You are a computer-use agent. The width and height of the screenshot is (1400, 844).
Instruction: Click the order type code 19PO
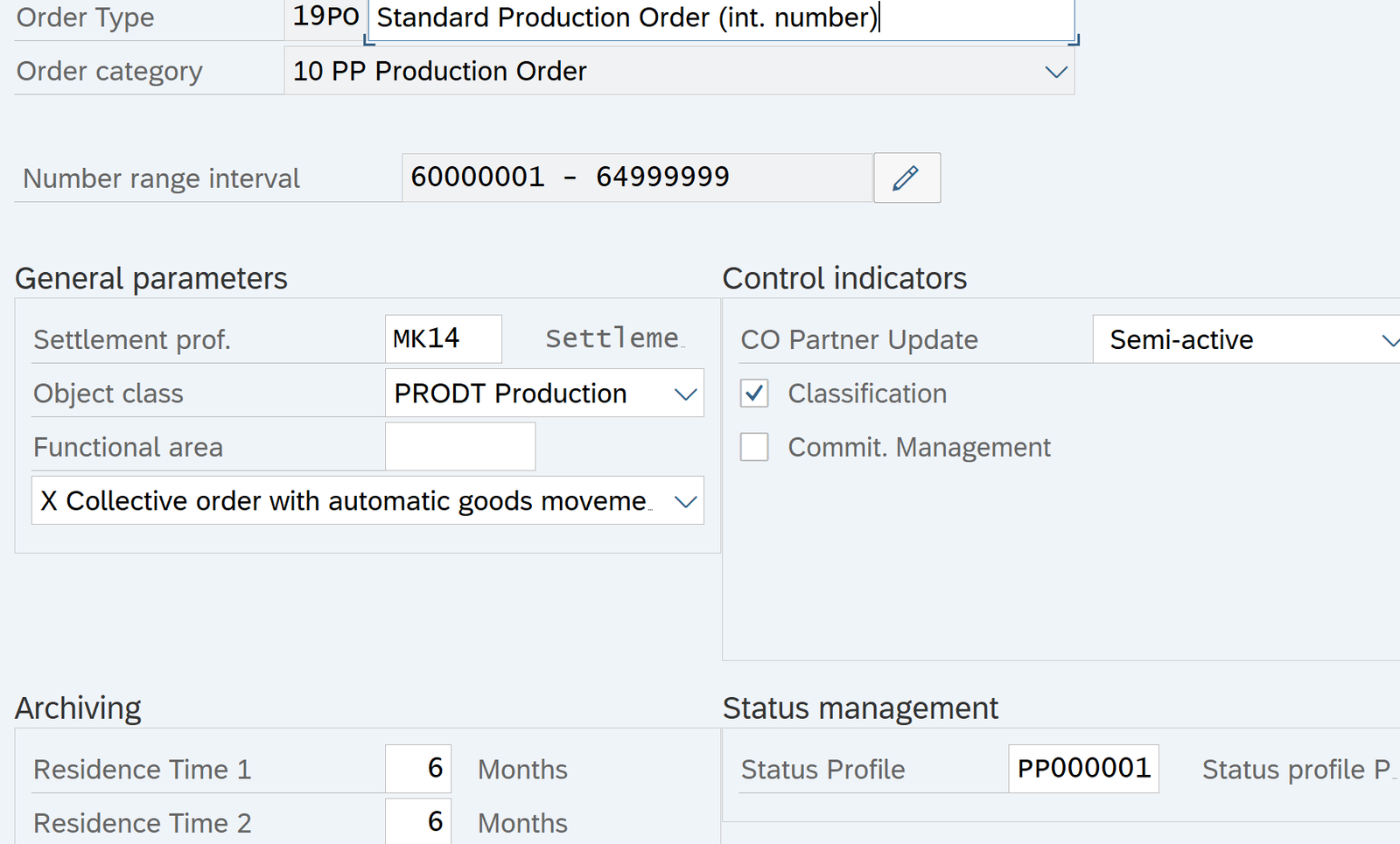point(325,17)
